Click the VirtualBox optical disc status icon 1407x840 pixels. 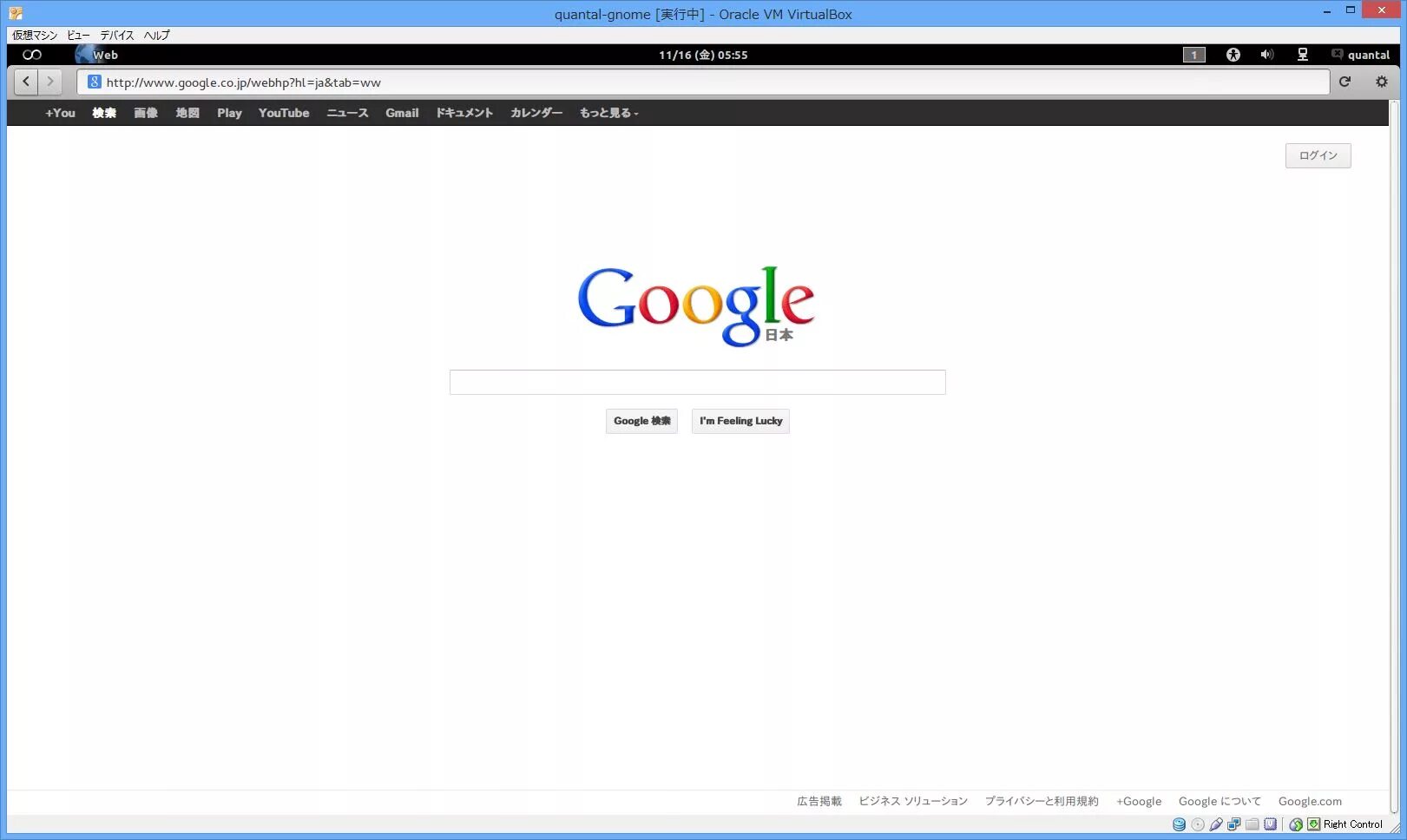(x=1198, y=824)
